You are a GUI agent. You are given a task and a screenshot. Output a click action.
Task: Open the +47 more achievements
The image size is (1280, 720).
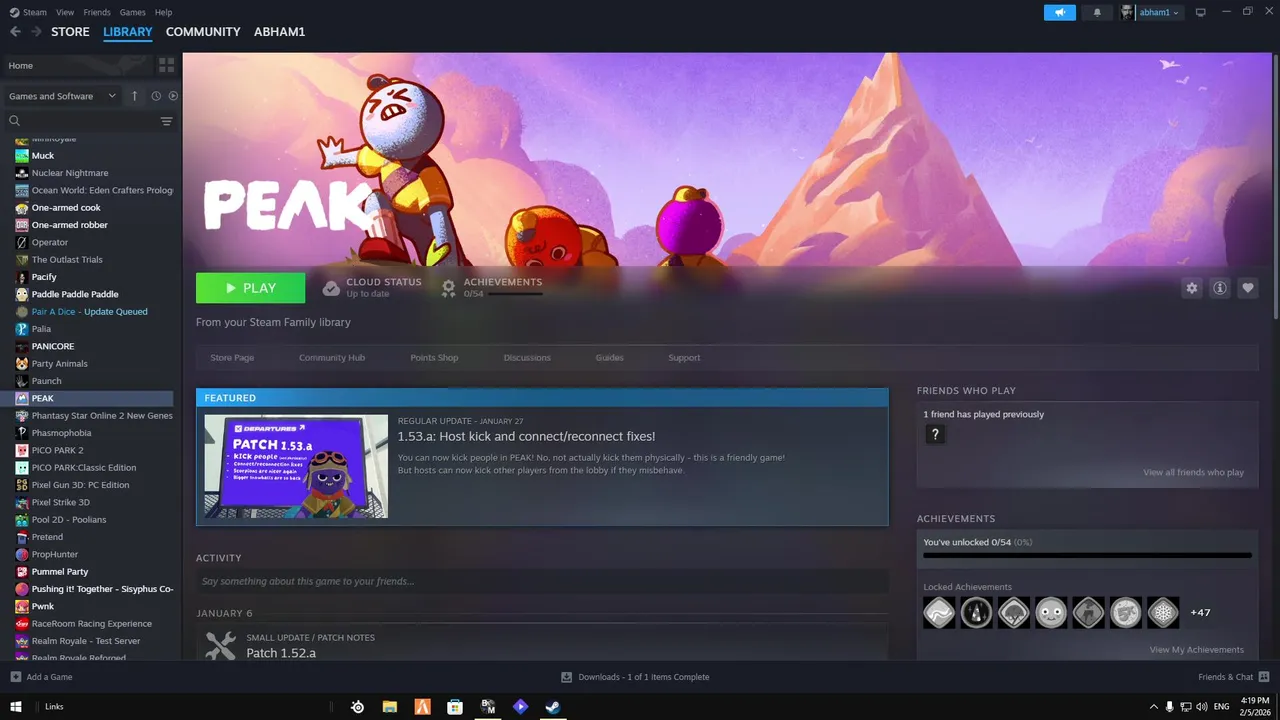[x=1200, y=612]
